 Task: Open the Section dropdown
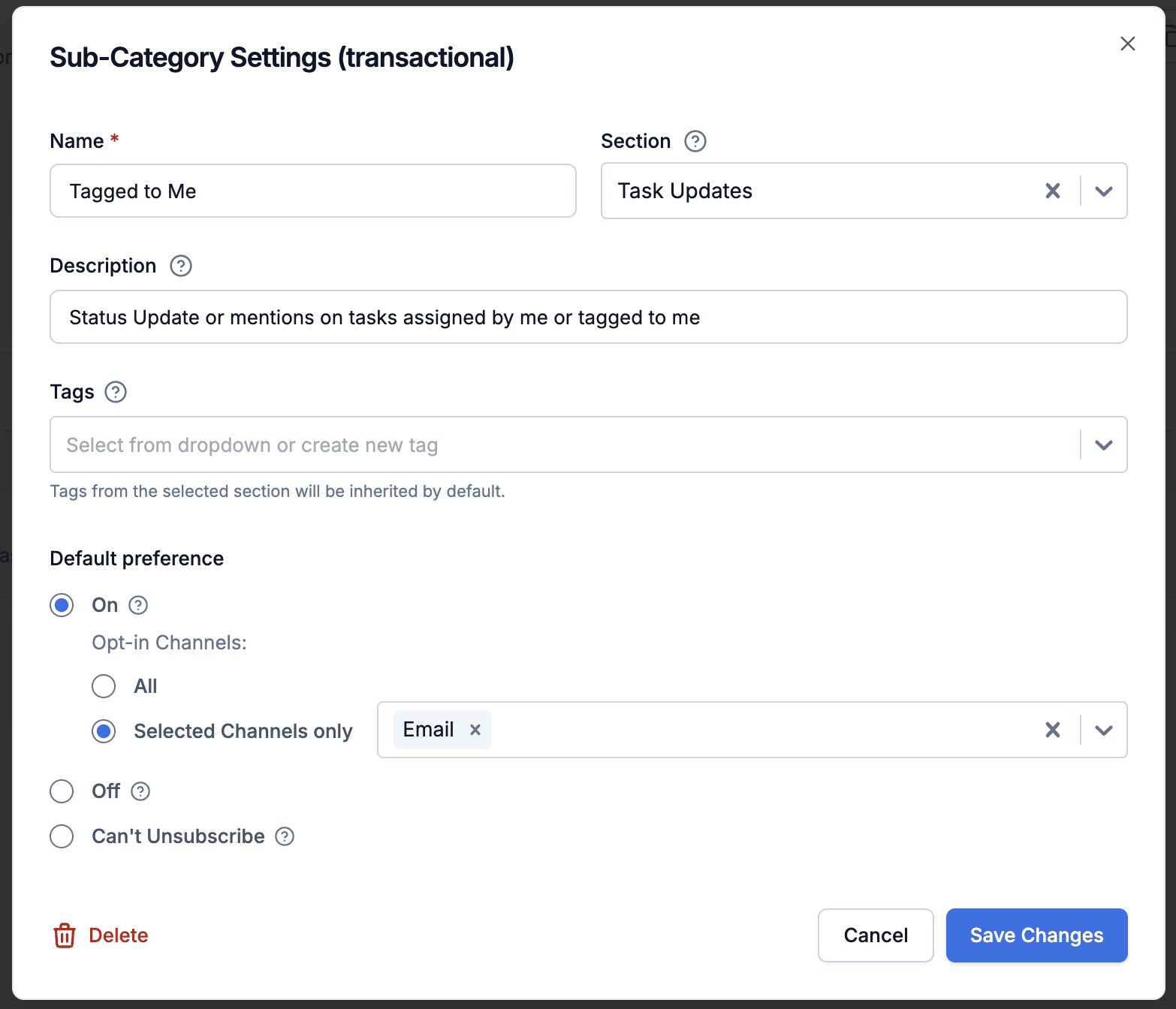(1103, 191)
